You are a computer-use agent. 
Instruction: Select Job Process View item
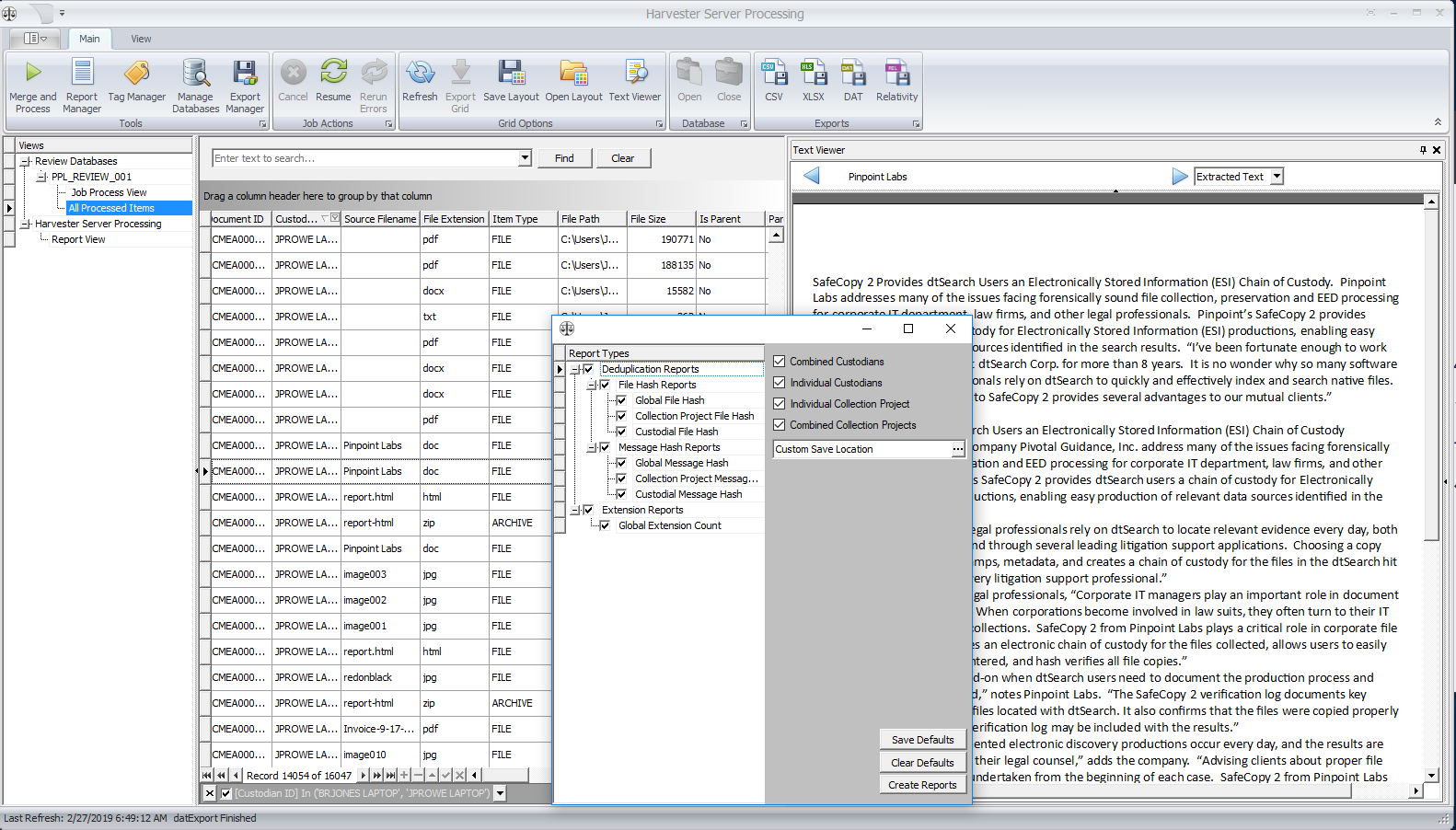[109, 192]
